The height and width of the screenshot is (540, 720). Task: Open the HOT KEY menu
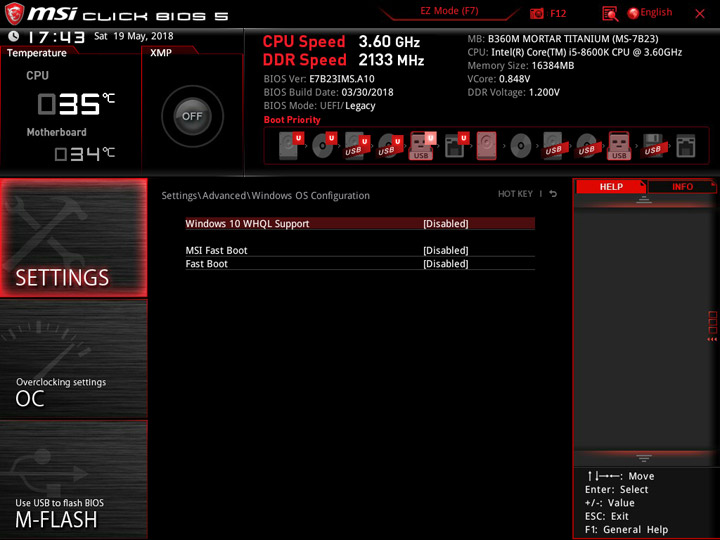pos(515,194)
